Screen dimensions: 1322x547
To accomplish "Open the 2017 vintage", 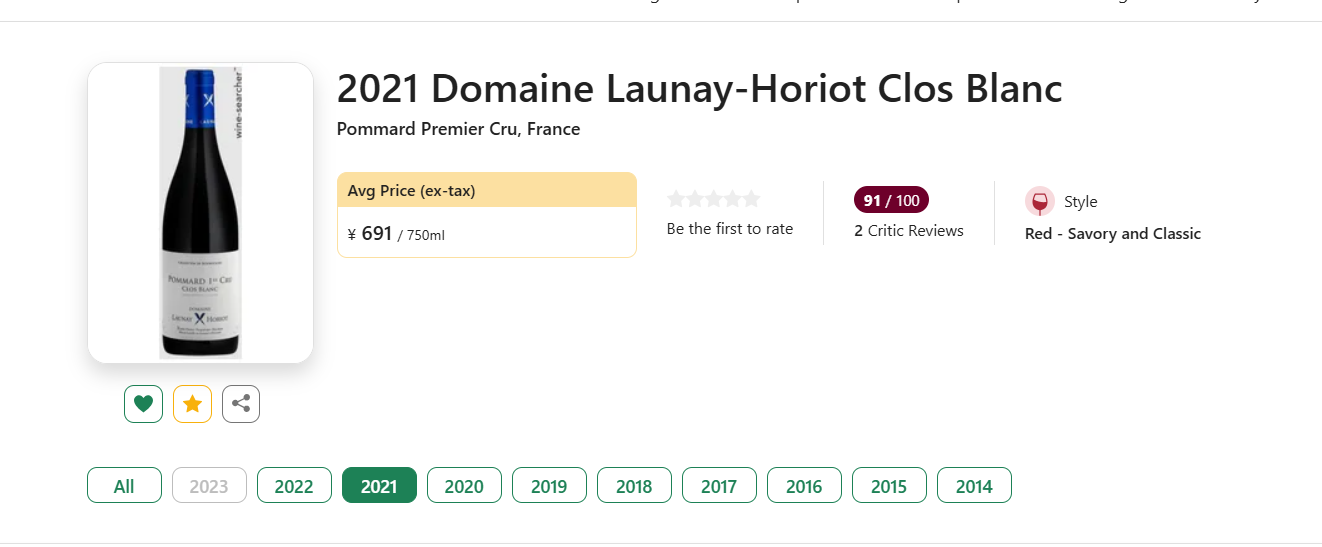I will click(719, 486).
